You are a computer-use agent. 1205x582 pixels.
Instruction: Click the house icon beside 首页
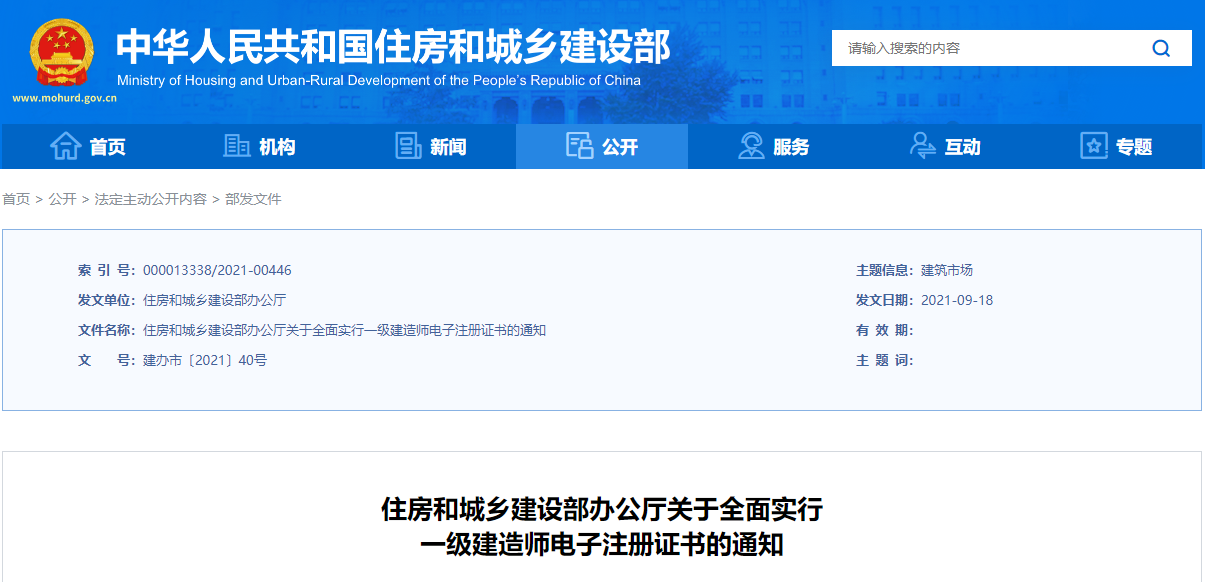(x=66, y=146)
